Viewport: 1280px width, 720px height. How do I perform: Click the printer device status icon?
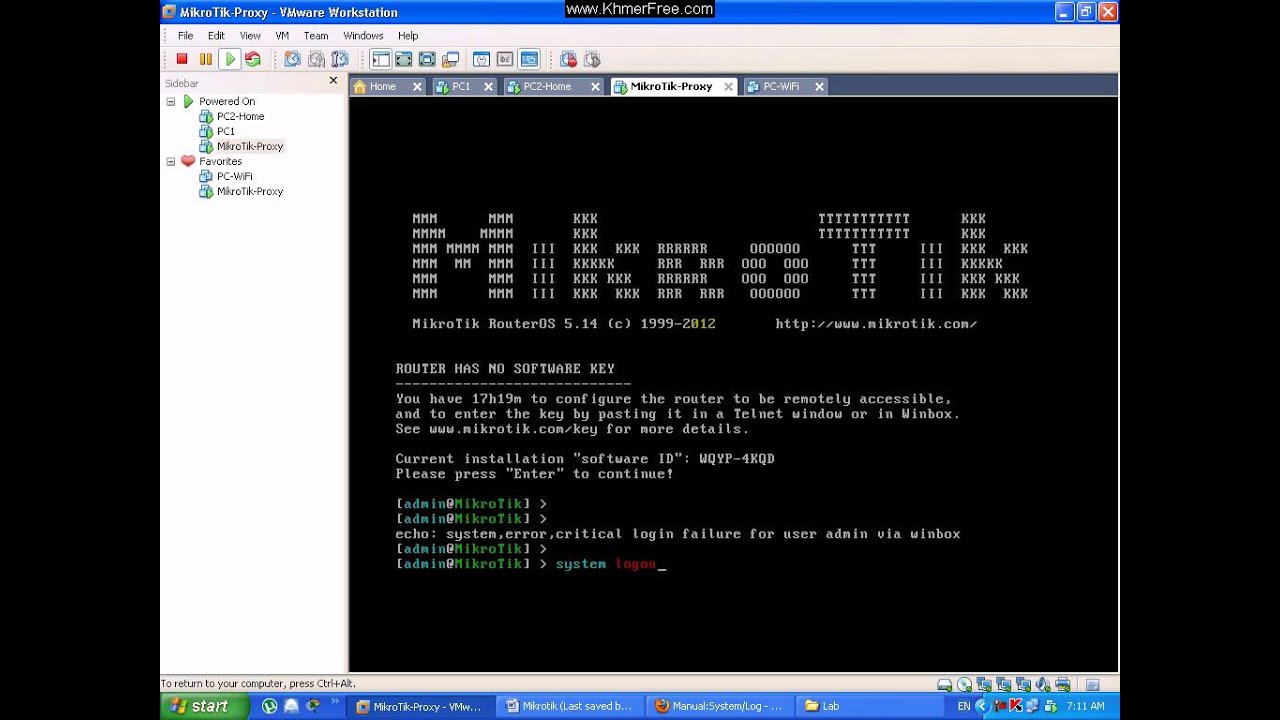point(1063,685)
